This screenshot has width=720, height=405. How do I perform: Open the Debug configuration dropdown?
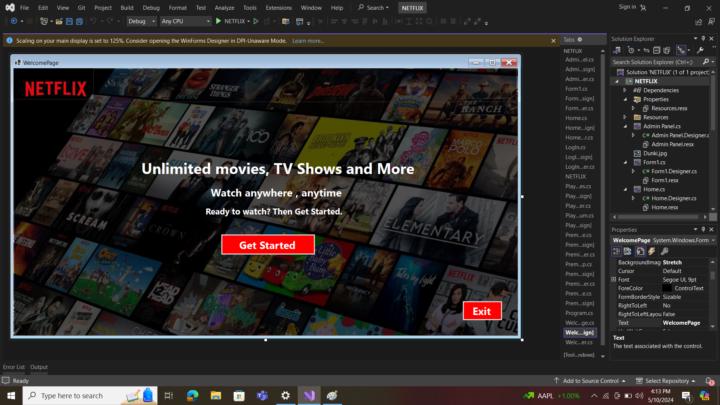pyautogui.click(x=141, y=20)
